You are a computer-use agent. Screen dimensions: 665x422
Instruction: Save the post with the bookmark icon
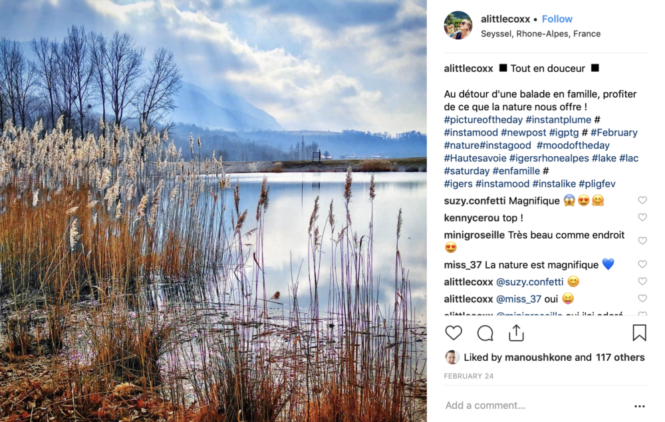pos(639,333)
